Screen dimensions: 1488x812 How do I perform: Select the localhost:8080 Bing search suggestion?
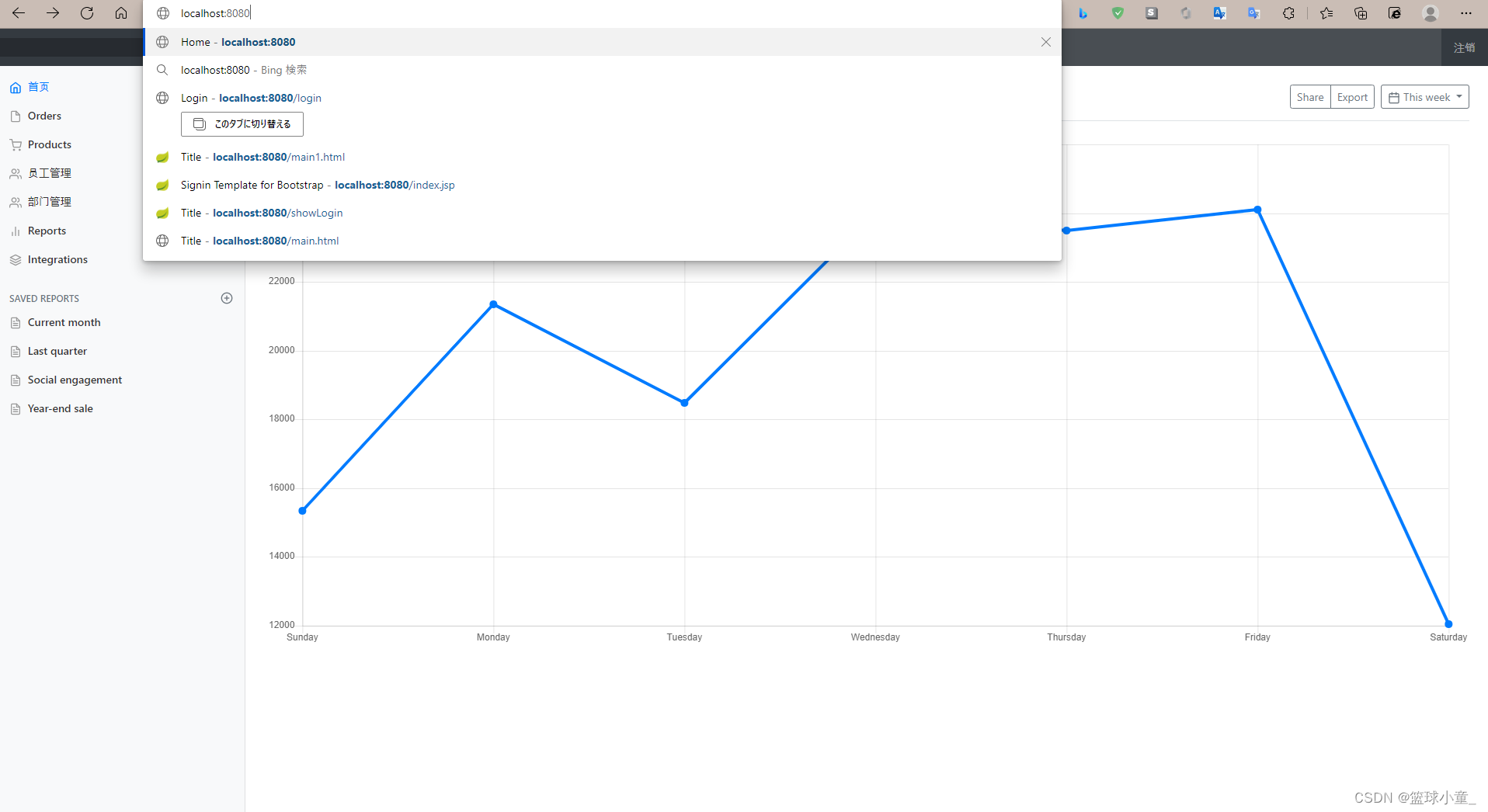(602, 70)
